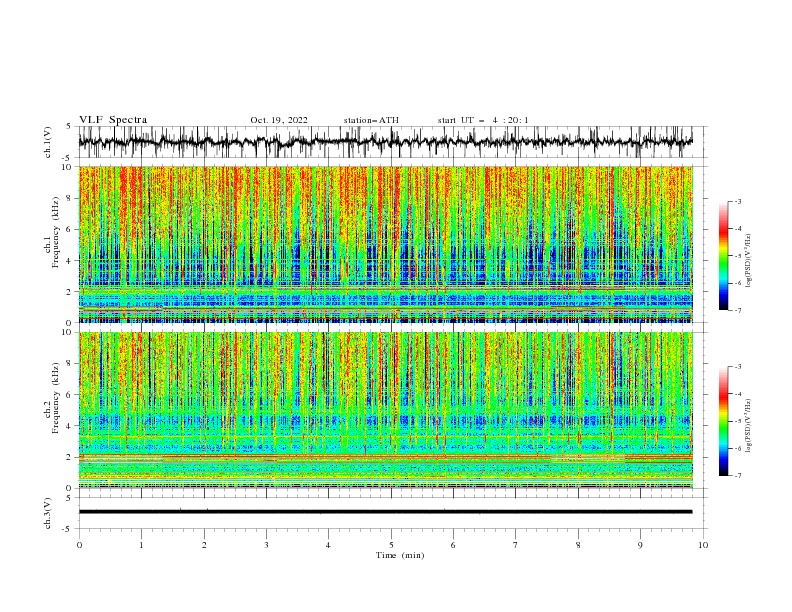Click the "-7" tick on the ch.1 colorbar
Screen dimensions: 792x612
[738, 310]
